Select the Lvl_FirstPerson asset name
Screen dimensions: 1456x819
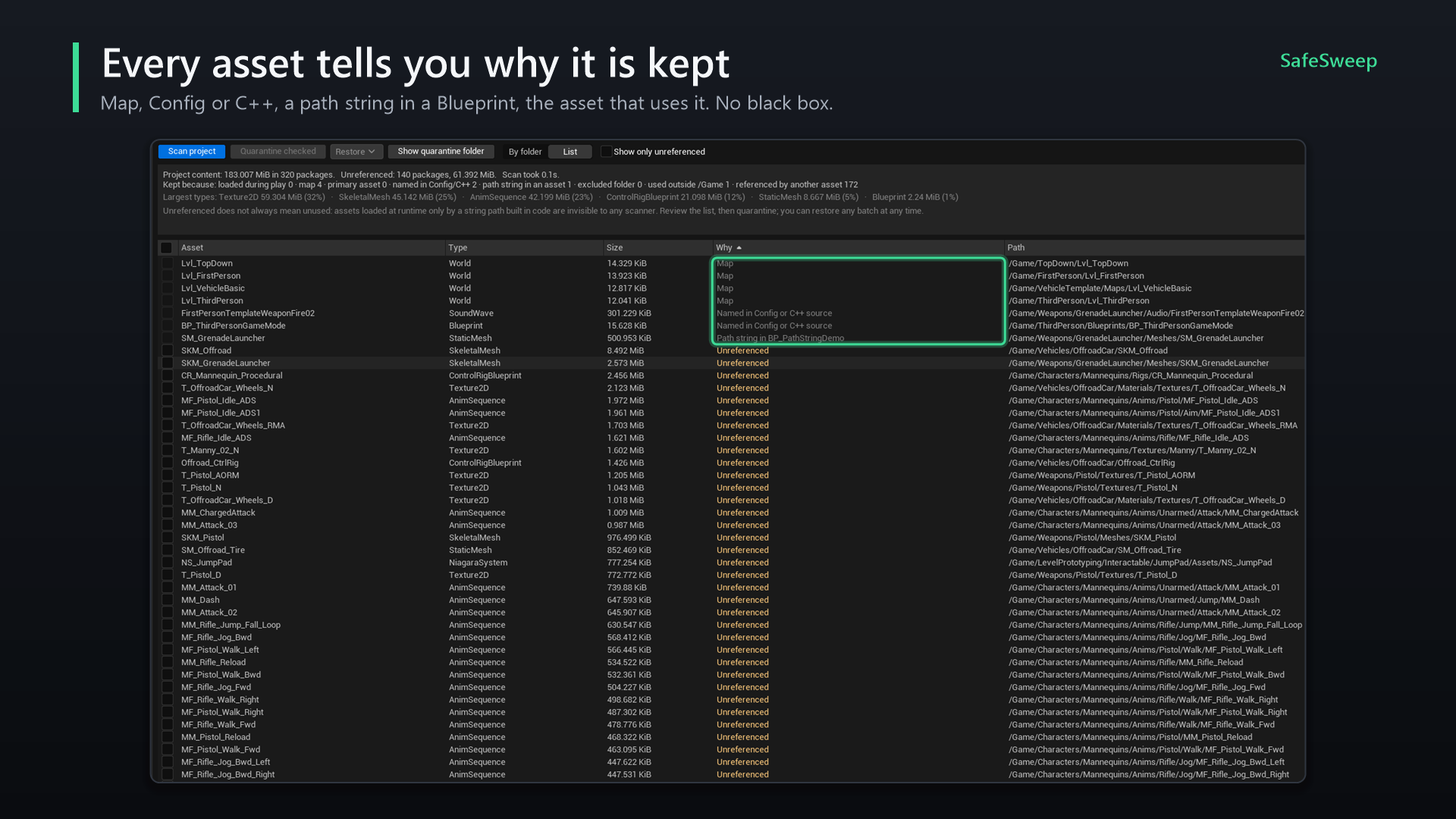pyautogui.click(x=210, y=276)
